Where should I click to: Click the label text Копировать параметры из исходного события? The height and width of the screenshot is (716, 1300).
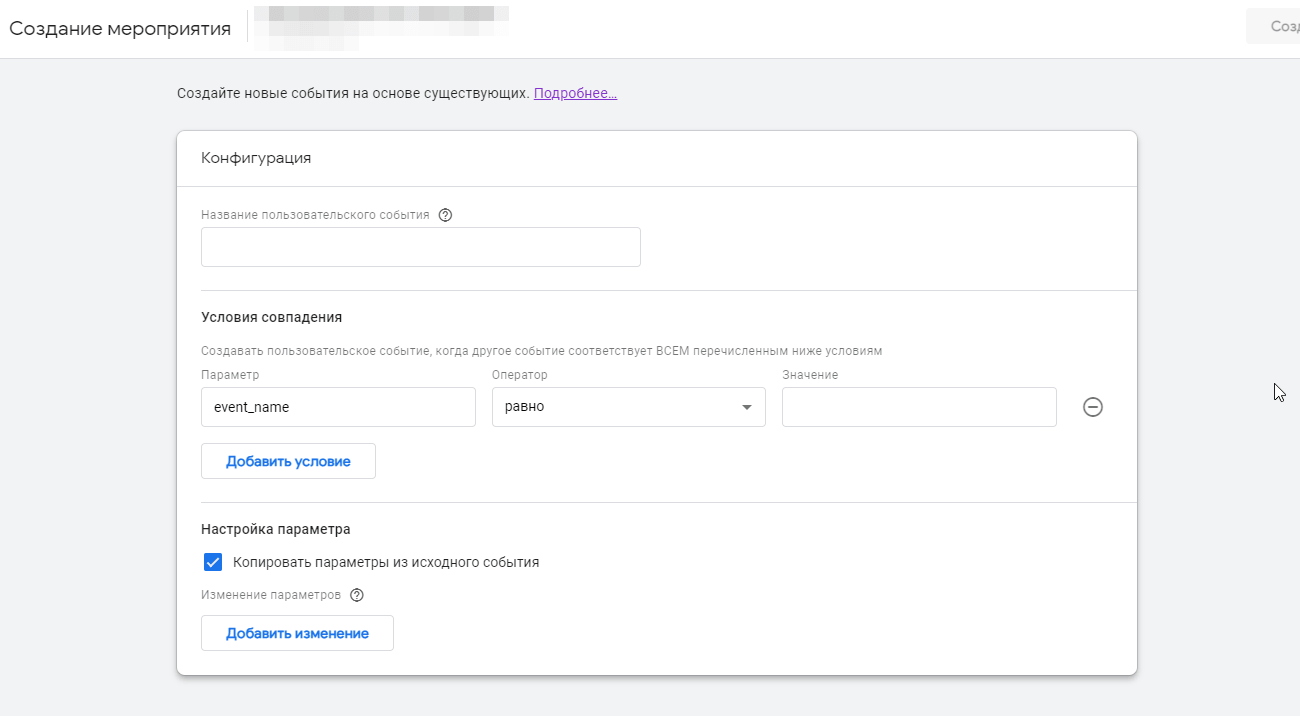point(386,562)
